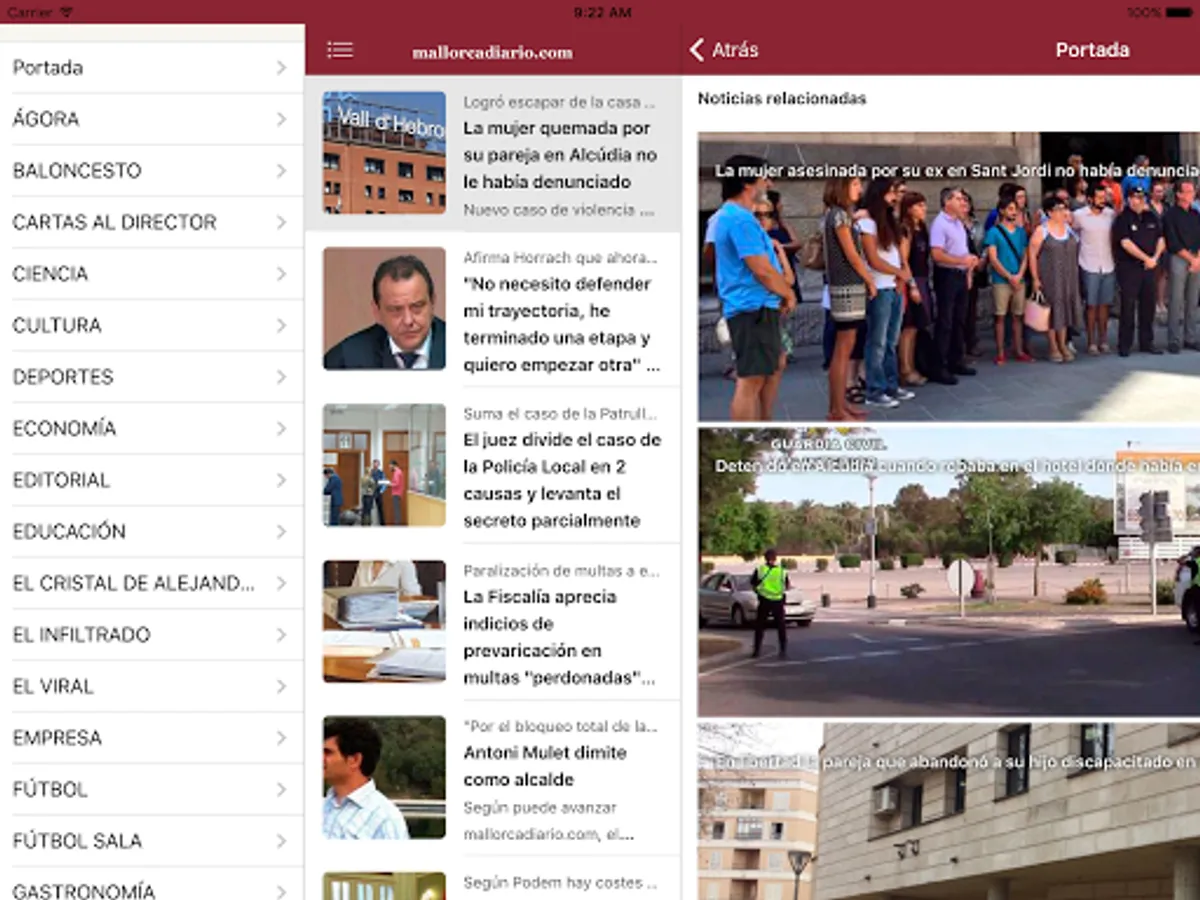Tap "Logró escapar de la casa" subtitle
This screenshot has height=900, width=1200.
[x=559, y=102]
